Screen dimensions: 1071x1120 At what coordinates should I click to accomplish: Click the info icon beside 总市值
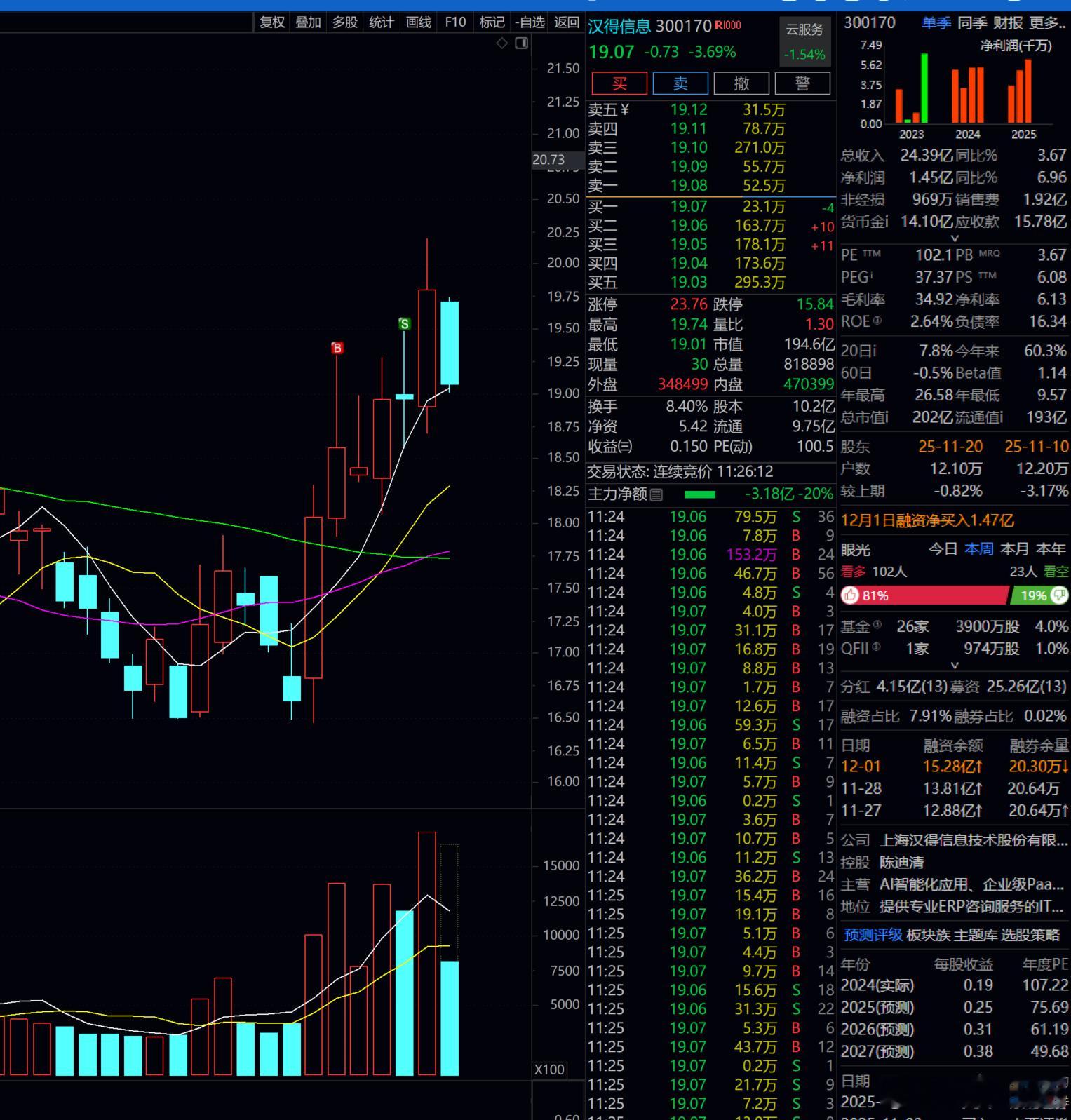coord(886,417)
